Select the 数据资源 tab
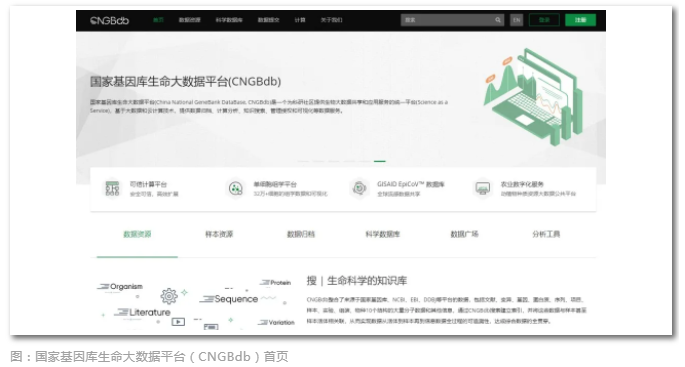685x367 pixels. pos(137,234)
